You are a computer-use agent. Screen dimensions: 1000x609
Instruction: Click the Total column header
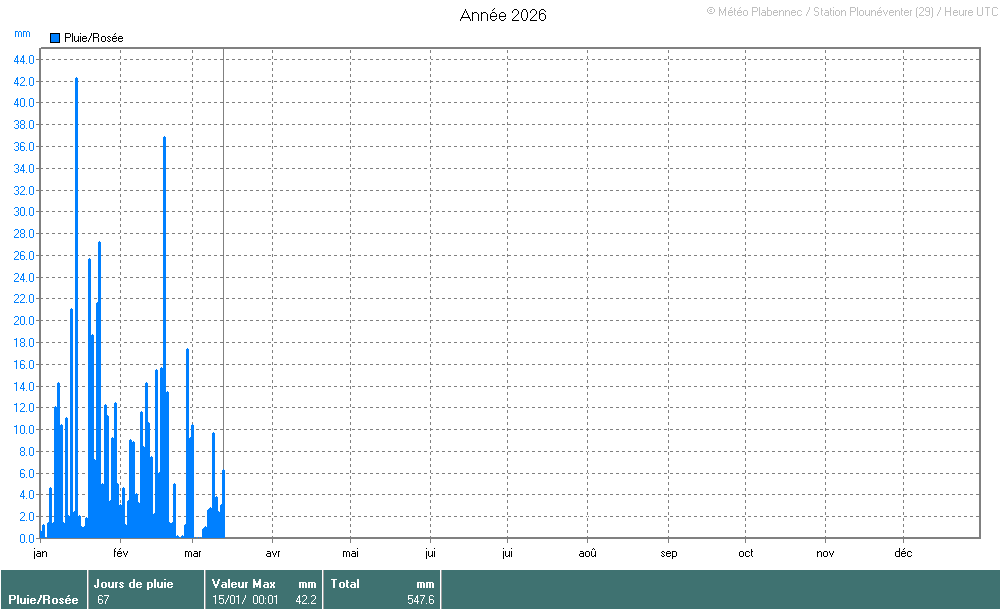(x=345, y=584)
